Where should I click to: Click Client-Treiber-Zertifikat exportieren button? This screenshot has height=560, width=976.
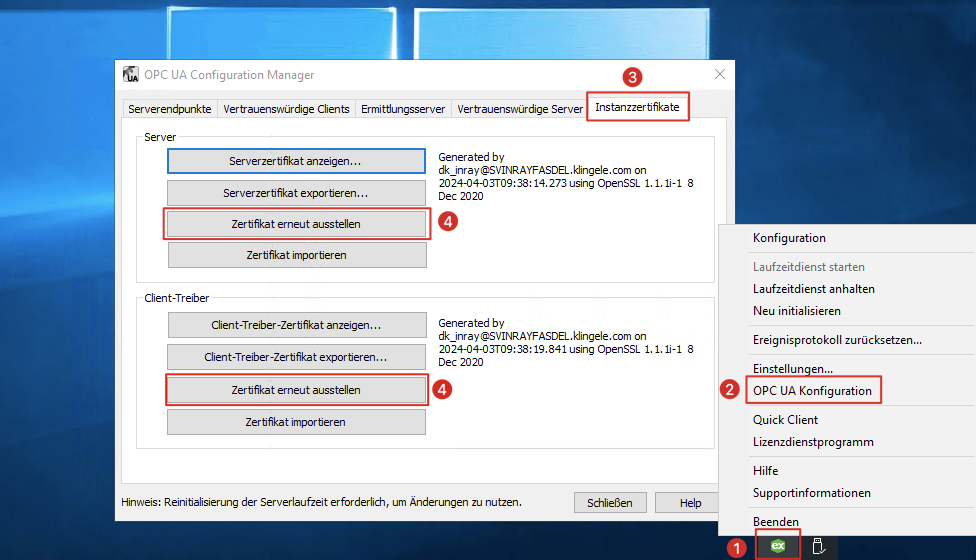[x=296, y=357]
